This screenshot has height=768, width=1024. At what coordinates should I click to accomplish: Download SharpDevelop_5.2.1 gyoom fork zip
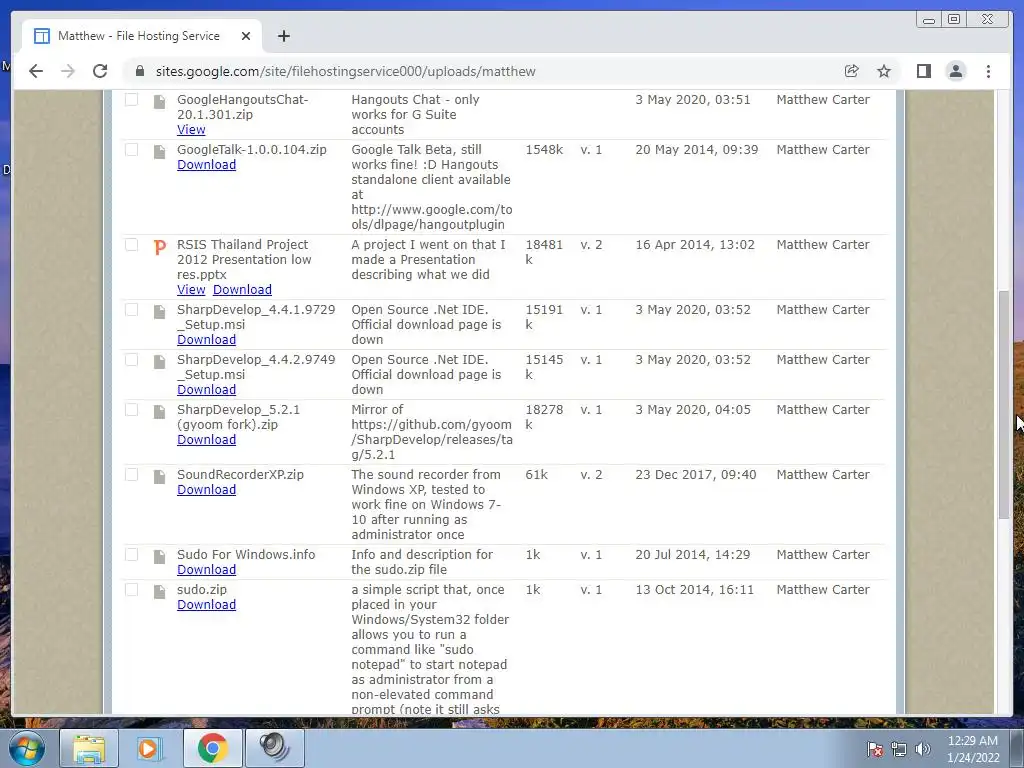pyautogui.click(x=206, y=440)
